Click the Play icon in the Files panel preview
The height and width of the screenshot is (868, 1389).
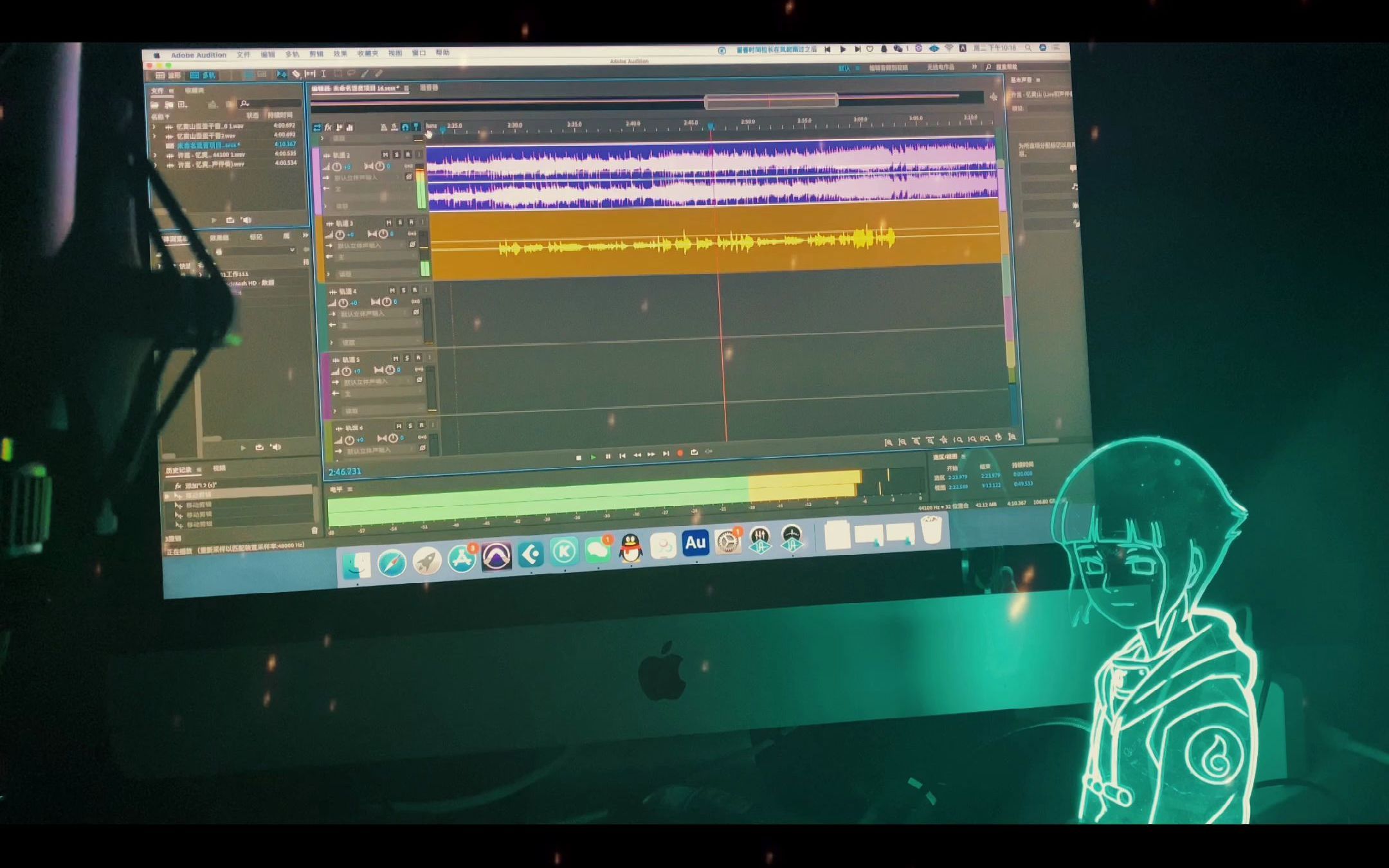(214, 221)
